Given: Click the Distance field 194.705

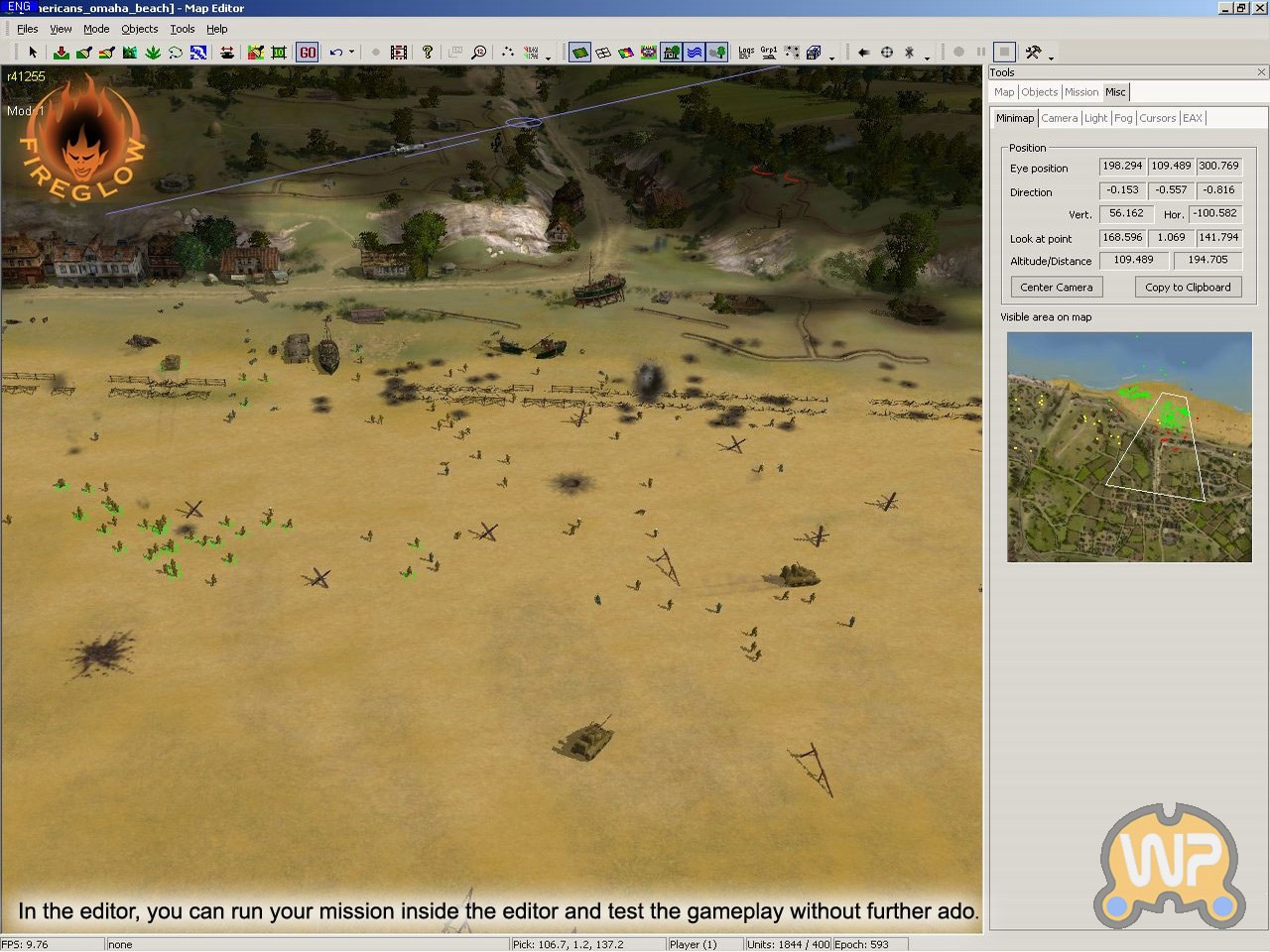Looking at the screenshot, I should pos(1207,260).
